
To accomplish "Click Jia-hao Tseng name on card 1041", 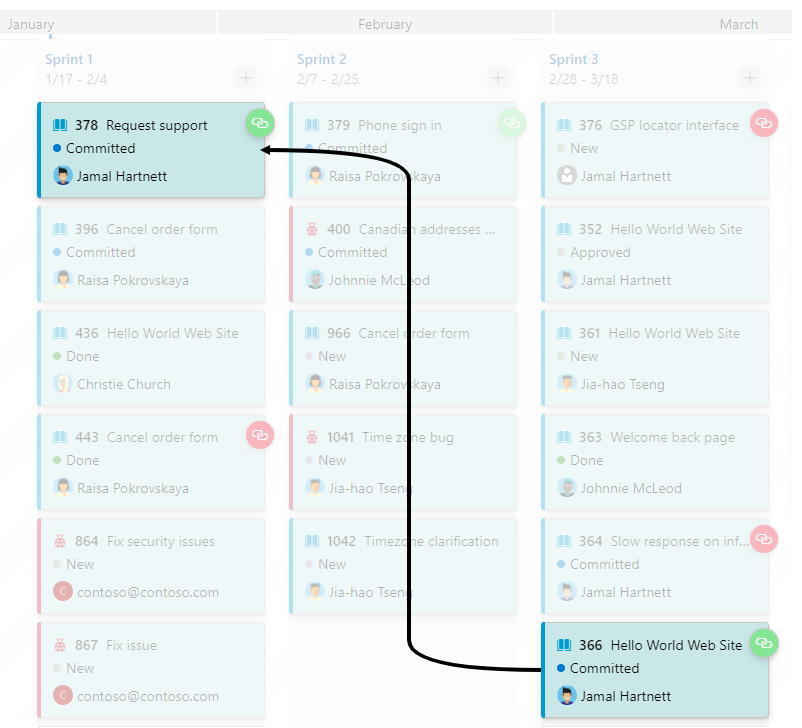I will tap(371, 488).
